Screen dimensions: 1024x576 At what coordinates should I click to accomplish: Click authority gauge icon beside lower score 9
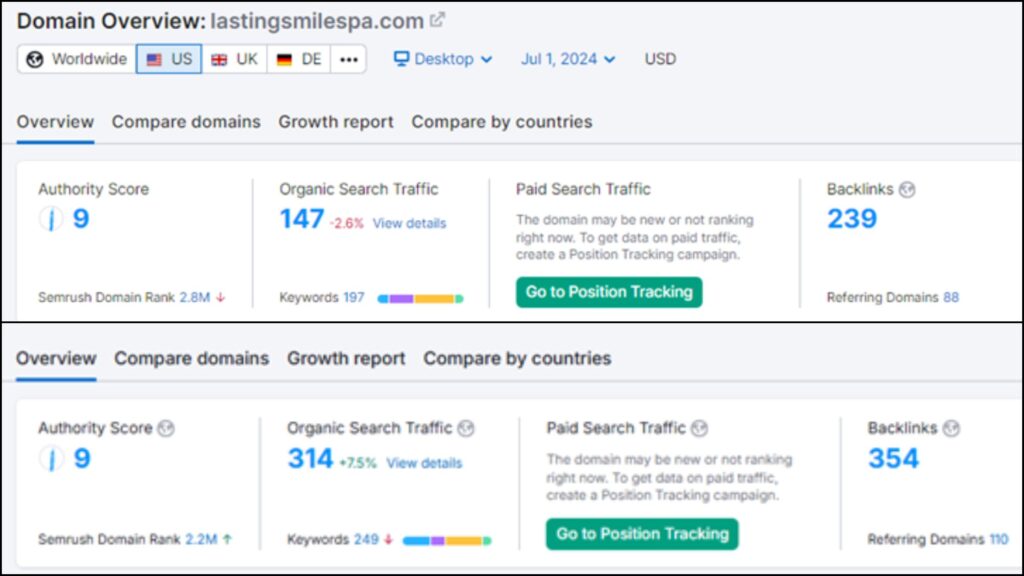point(51,458)
